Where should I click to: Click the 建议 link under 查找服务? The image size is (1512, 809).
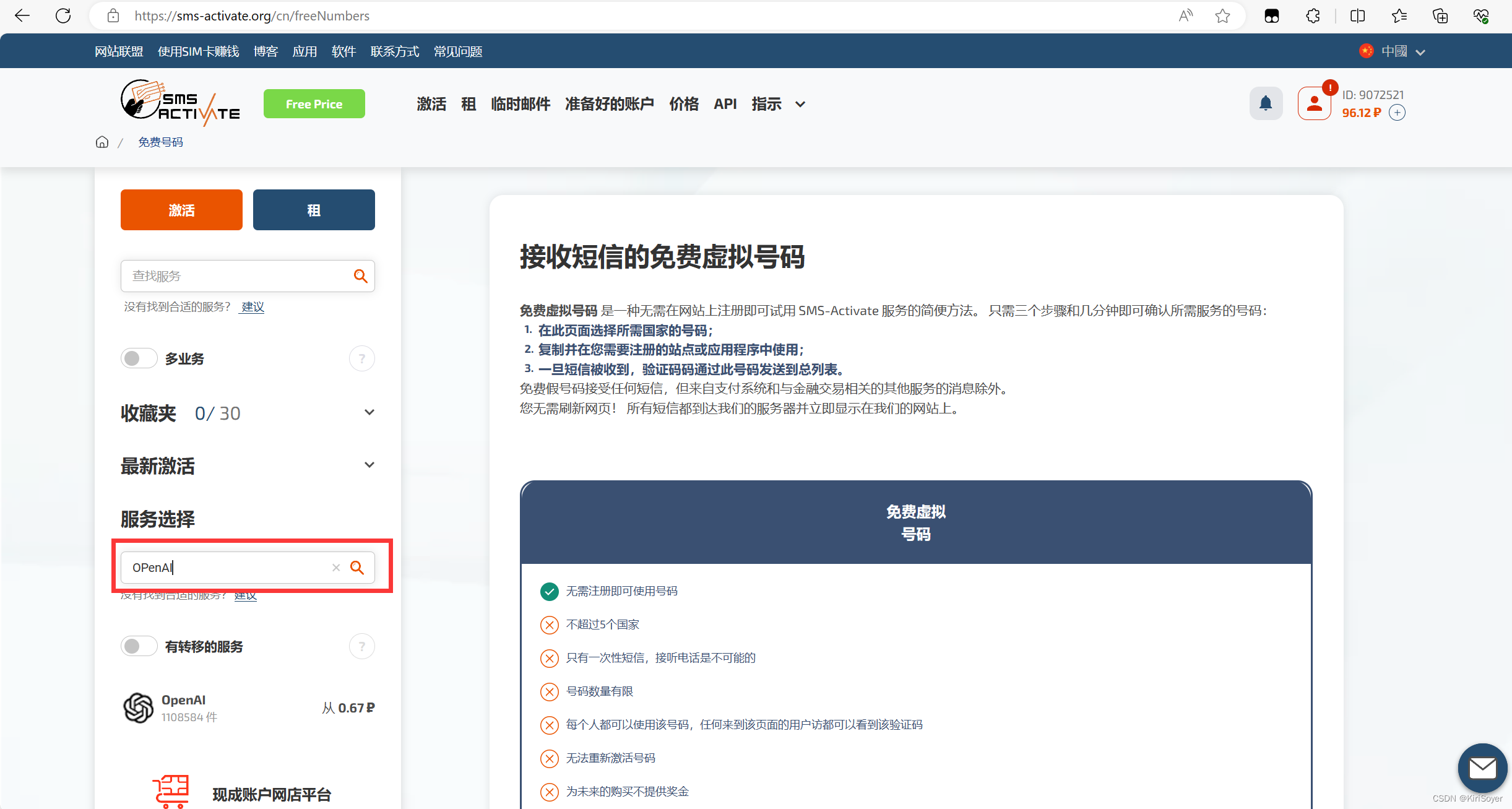coord(253,307)
